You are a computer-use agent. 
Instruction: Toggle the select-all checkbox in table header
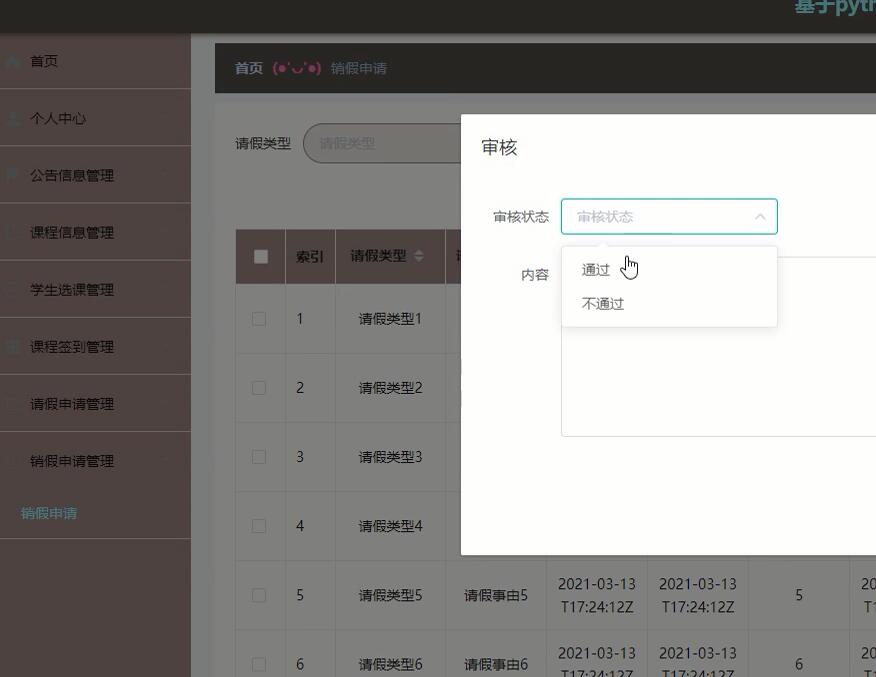[260, 256]
